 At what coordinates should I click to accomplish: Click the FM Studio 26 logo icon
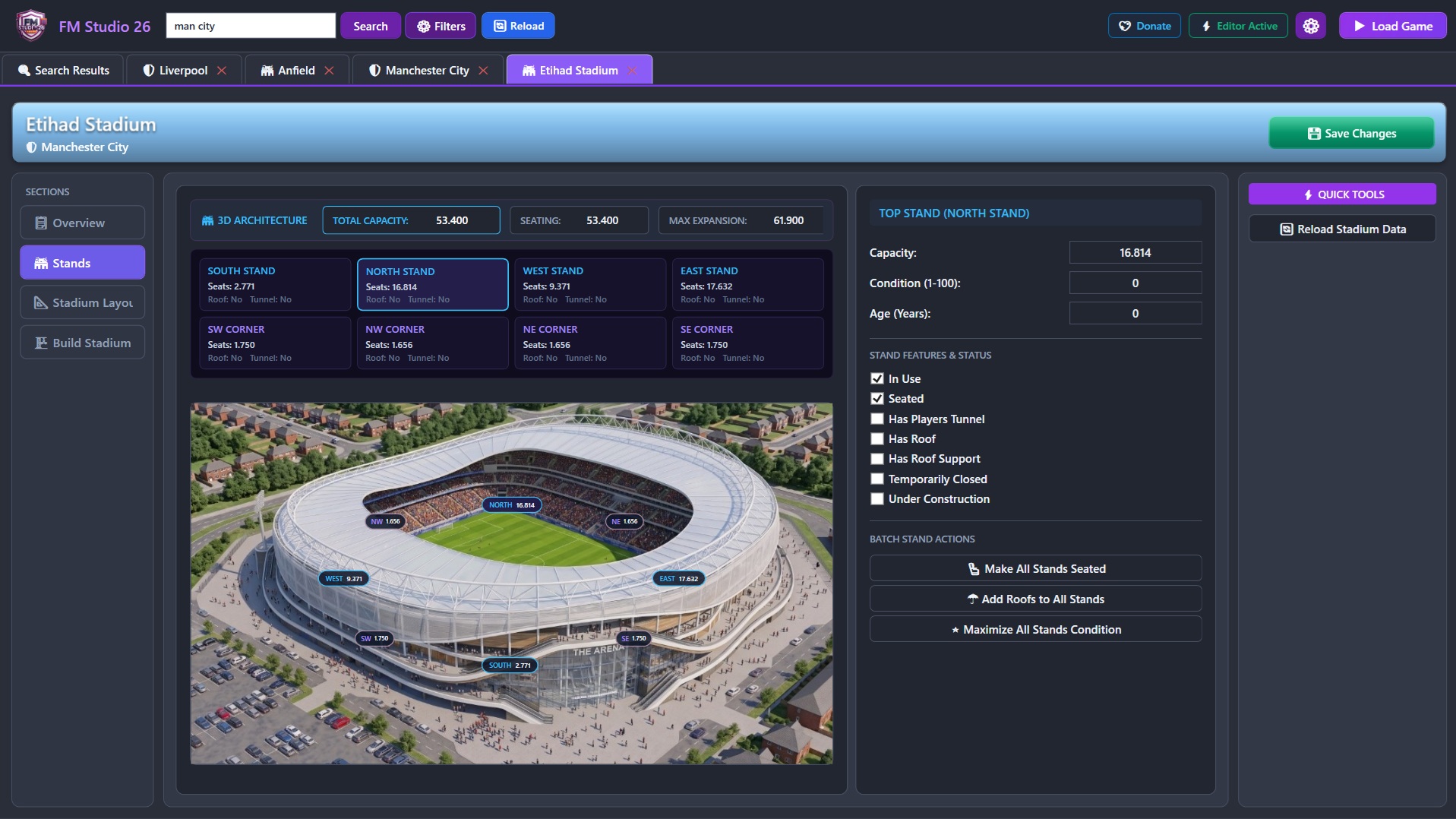tap(31, 26)
